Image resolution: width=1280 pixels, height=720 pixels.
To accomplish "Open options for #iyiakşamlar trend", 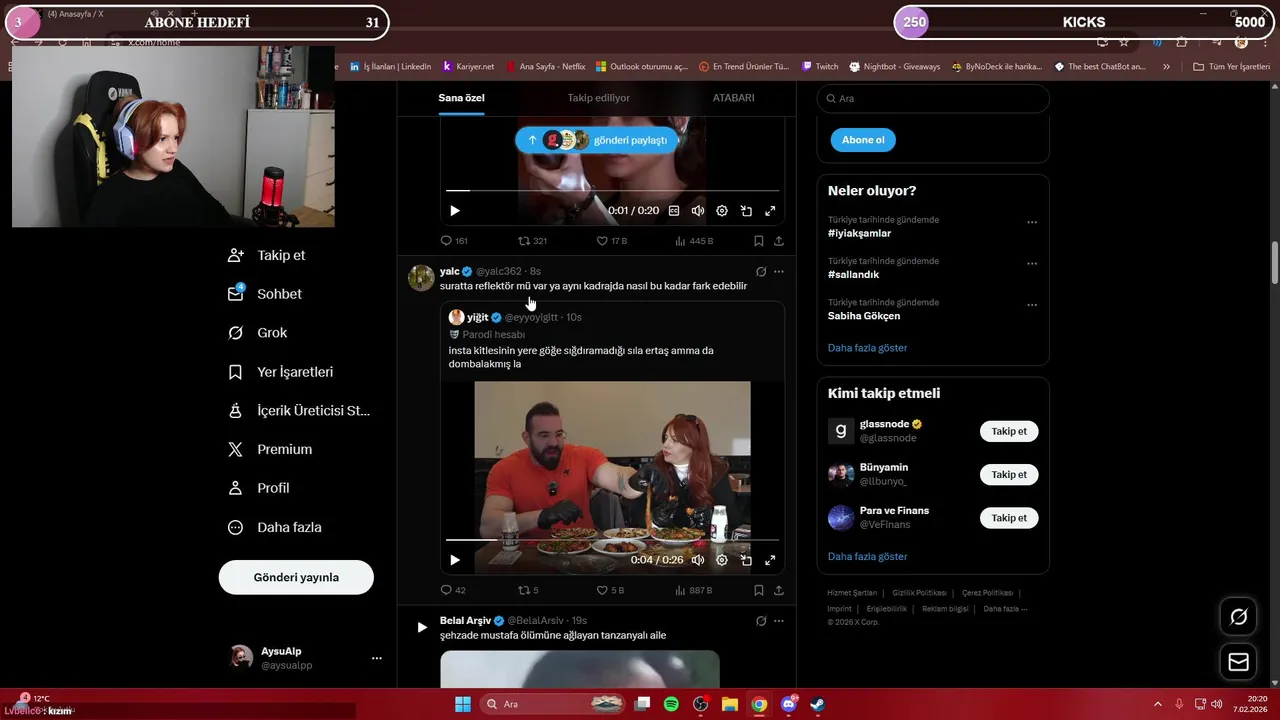I will 1032,222.
